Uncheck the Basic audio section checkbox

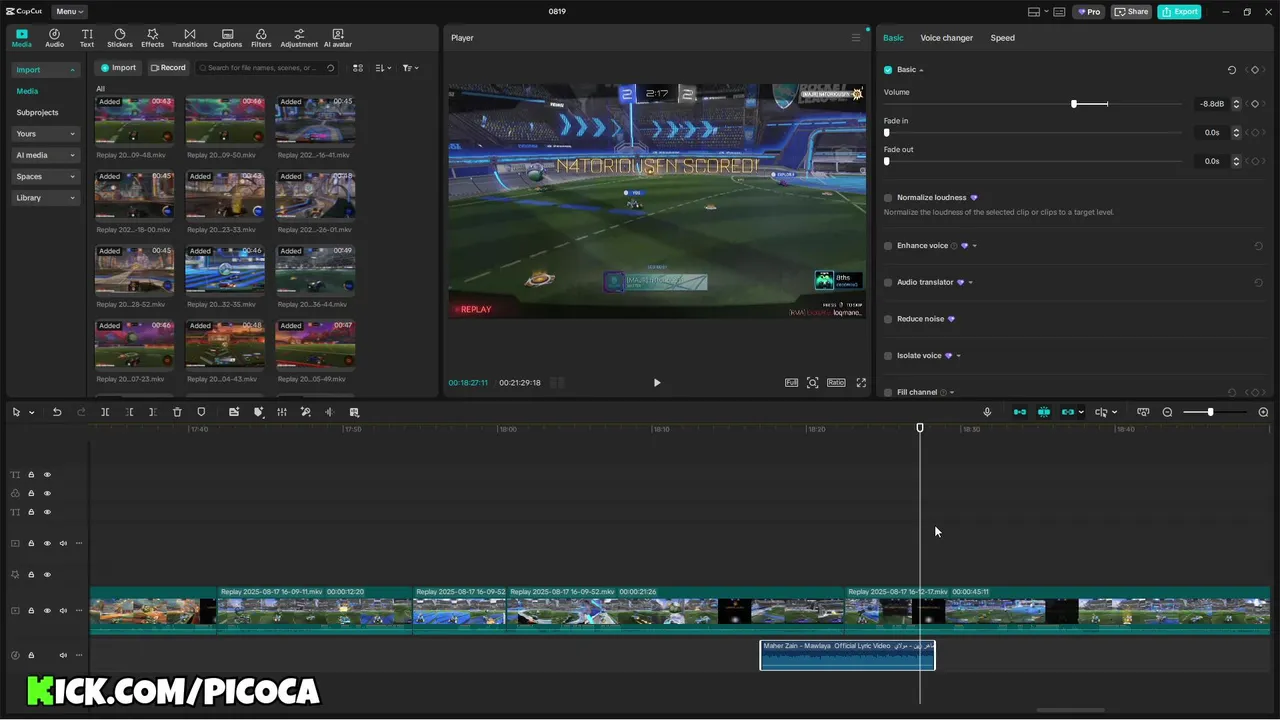pos(888,70)
